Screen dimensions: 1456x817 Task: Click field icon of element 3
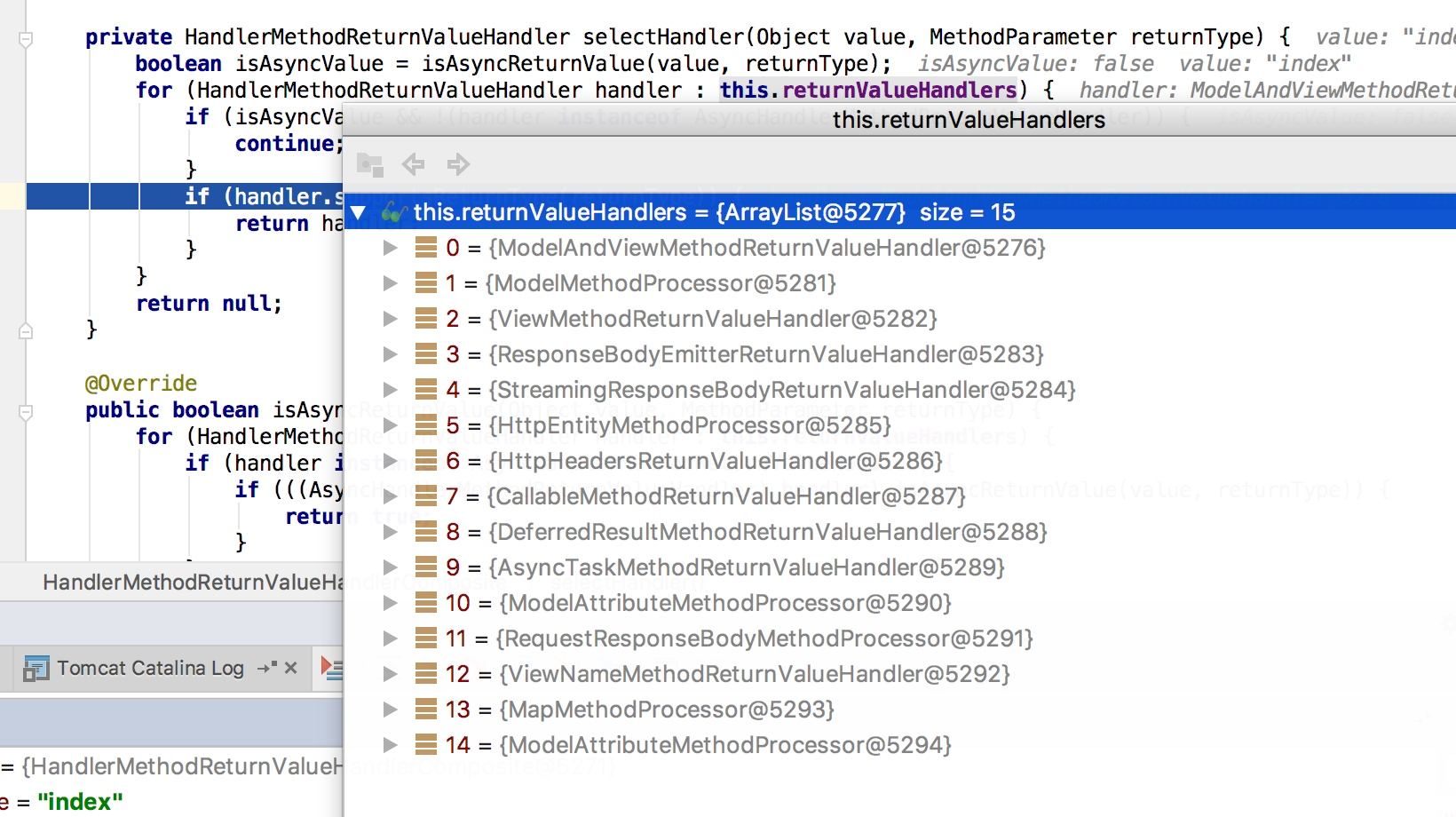tap(426, 354)
